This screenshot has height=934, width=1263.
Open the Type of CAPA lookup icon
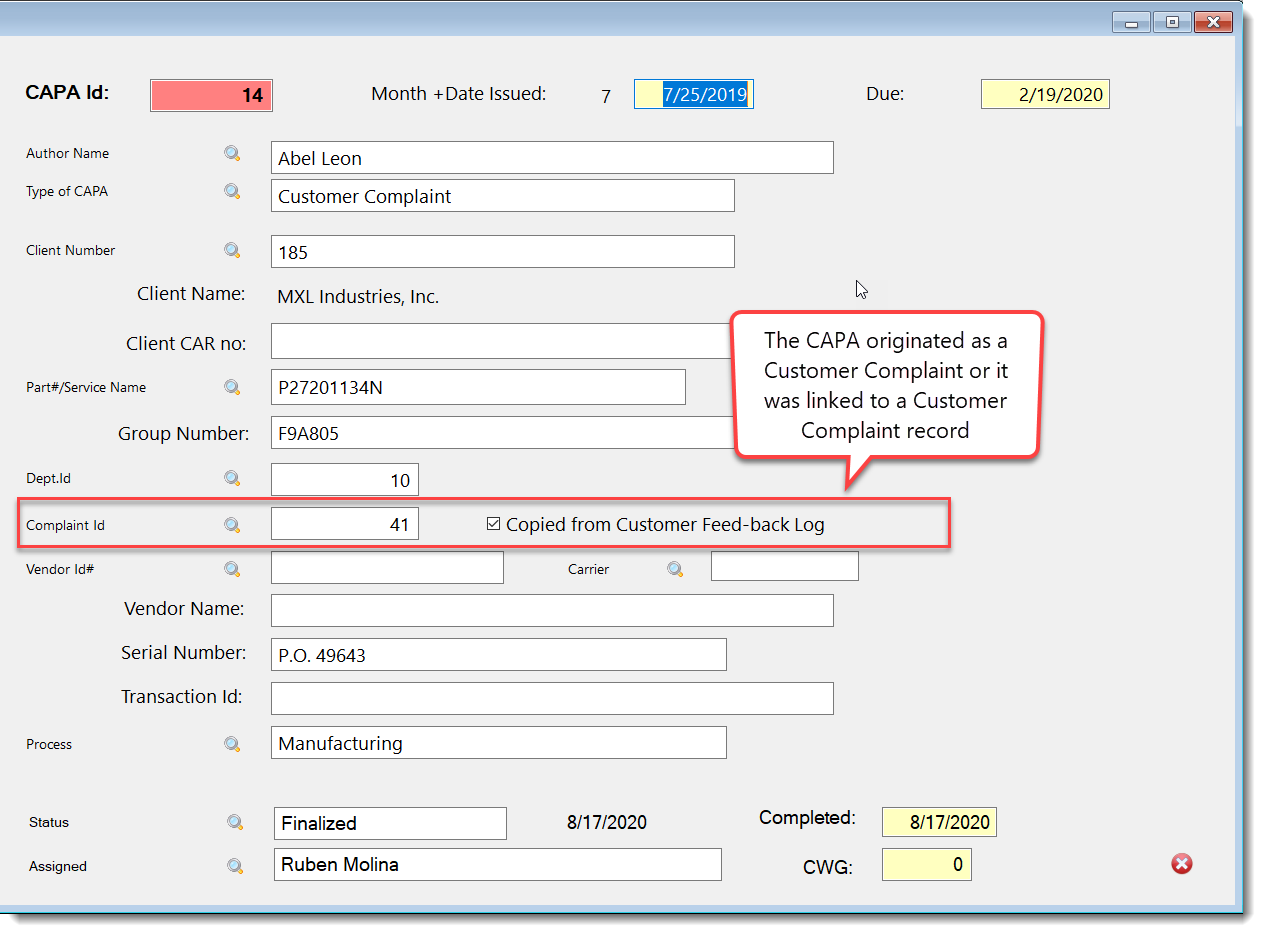[x=232, y=191]
